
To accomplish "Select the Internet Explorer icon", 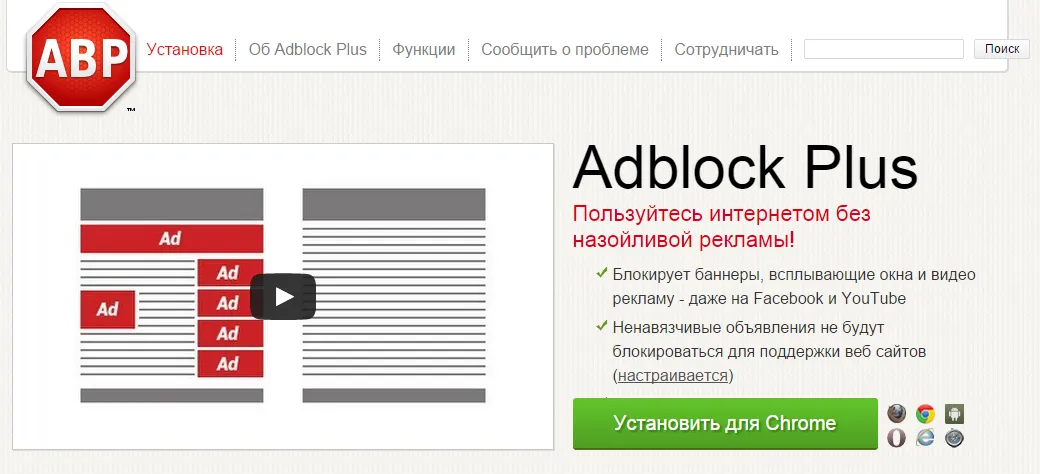I will [925, 438].
